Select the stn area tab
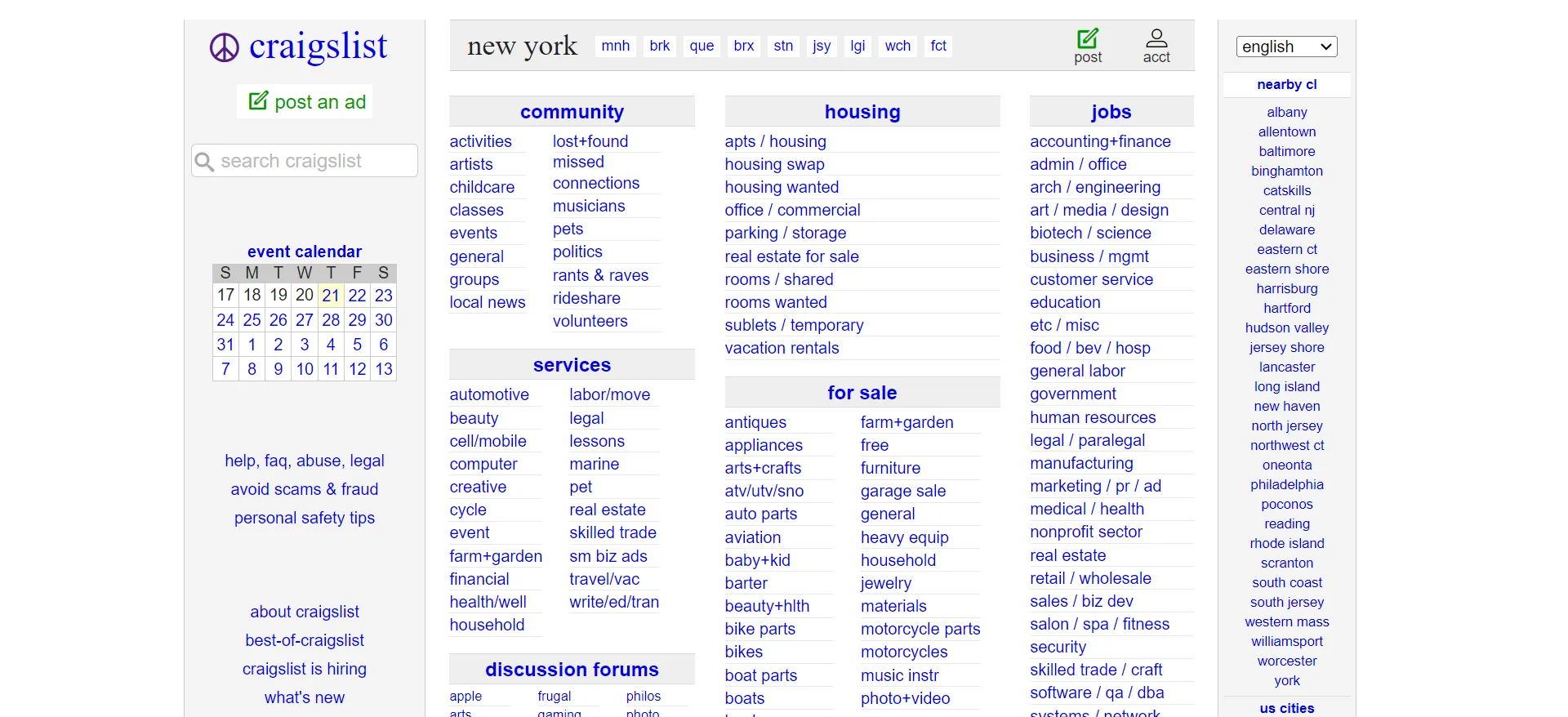Image resolution: width=1568 pixels, height=717 pixels. click(783, 46)
